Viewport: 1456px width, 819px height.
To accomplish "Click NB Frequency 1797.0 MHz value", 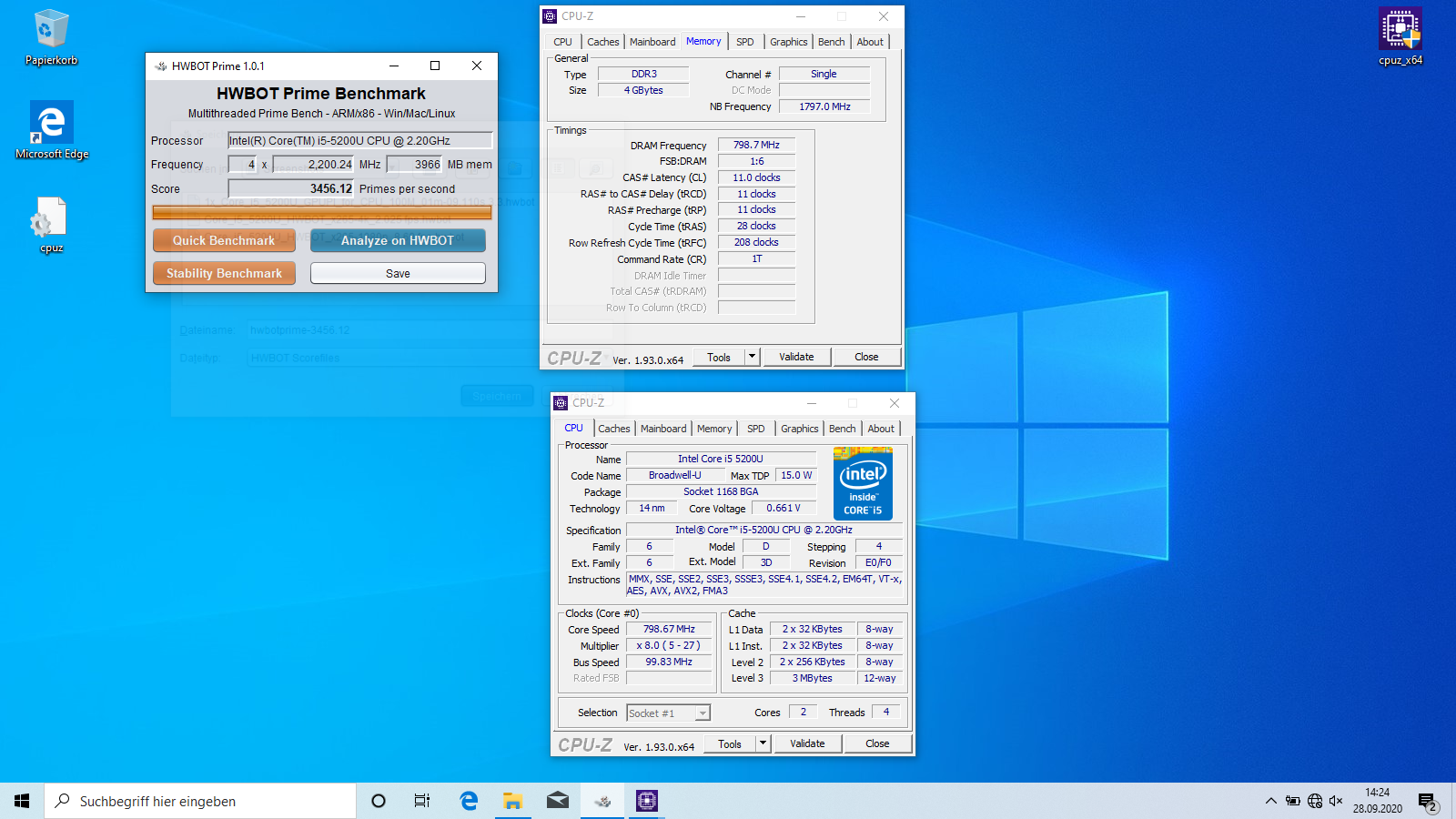I will (x=824, y=106).
